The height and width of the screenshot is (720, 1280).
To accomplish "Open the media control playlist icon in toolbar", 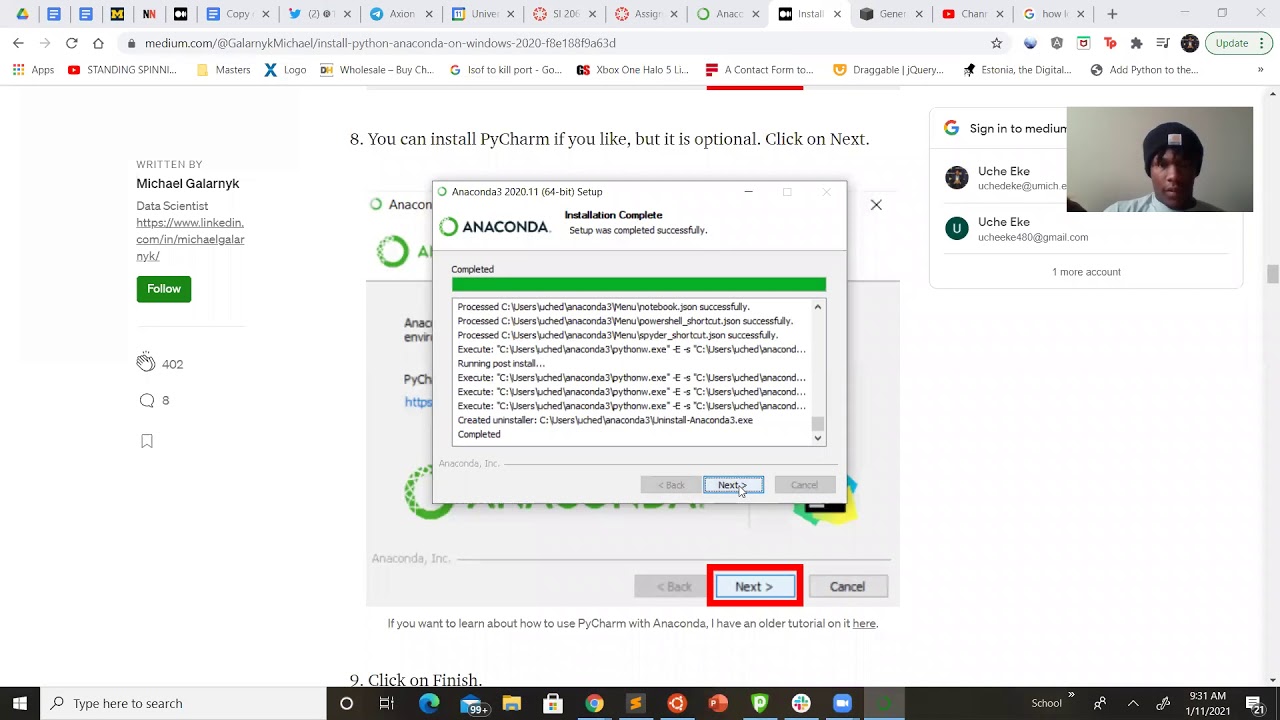I will 1162,43.
